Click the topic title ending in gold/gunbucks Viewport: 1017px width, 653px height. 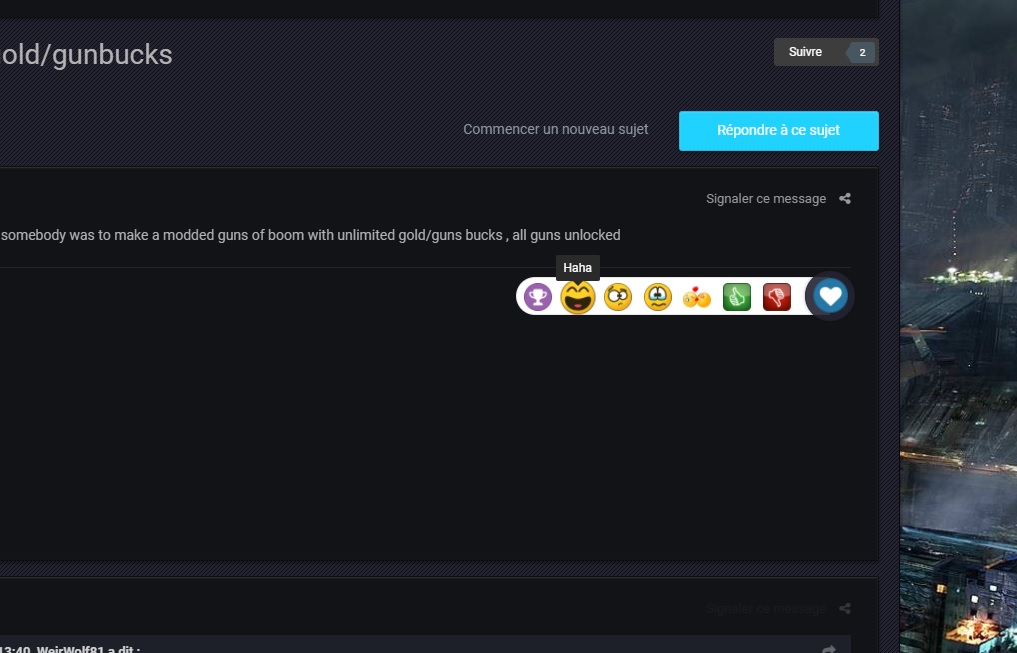click(x=86, y=55)
